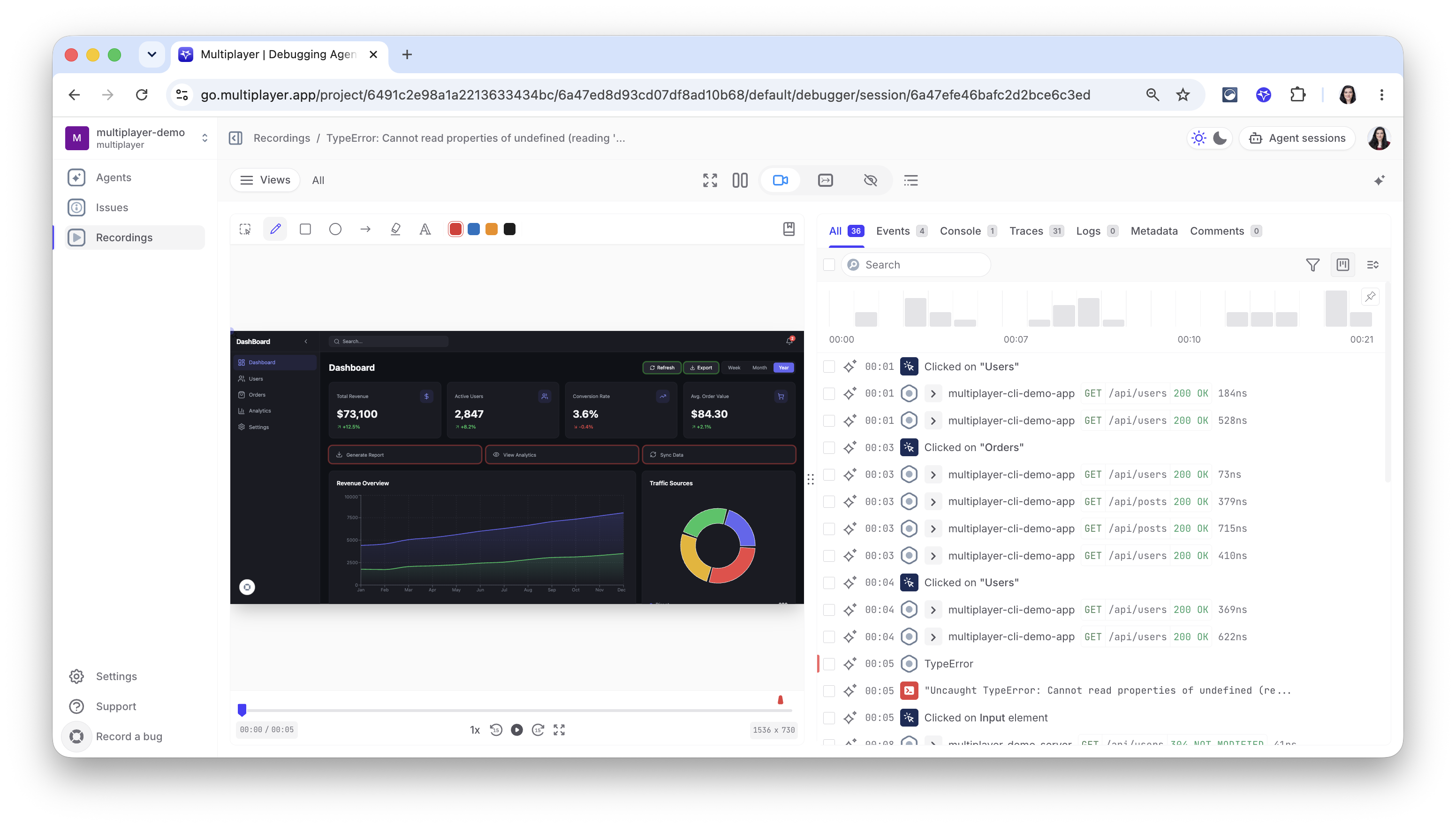
Task: Switch to light theme sun icon
Action: click(x=1199, y=138)
